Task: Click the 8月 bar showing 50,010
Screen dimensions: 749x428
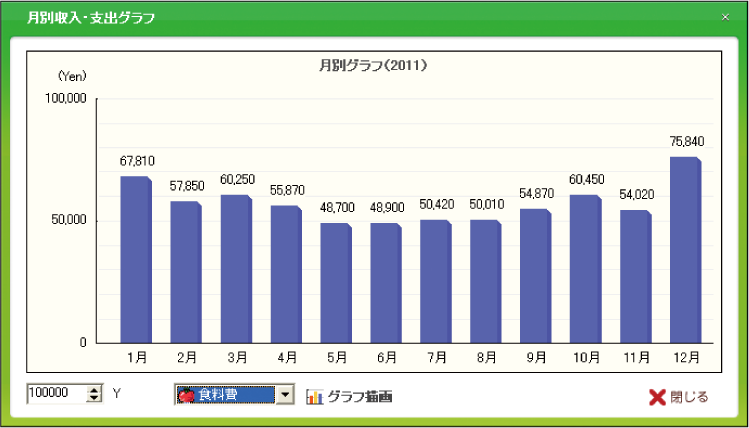Action: (x=485, y=281)
